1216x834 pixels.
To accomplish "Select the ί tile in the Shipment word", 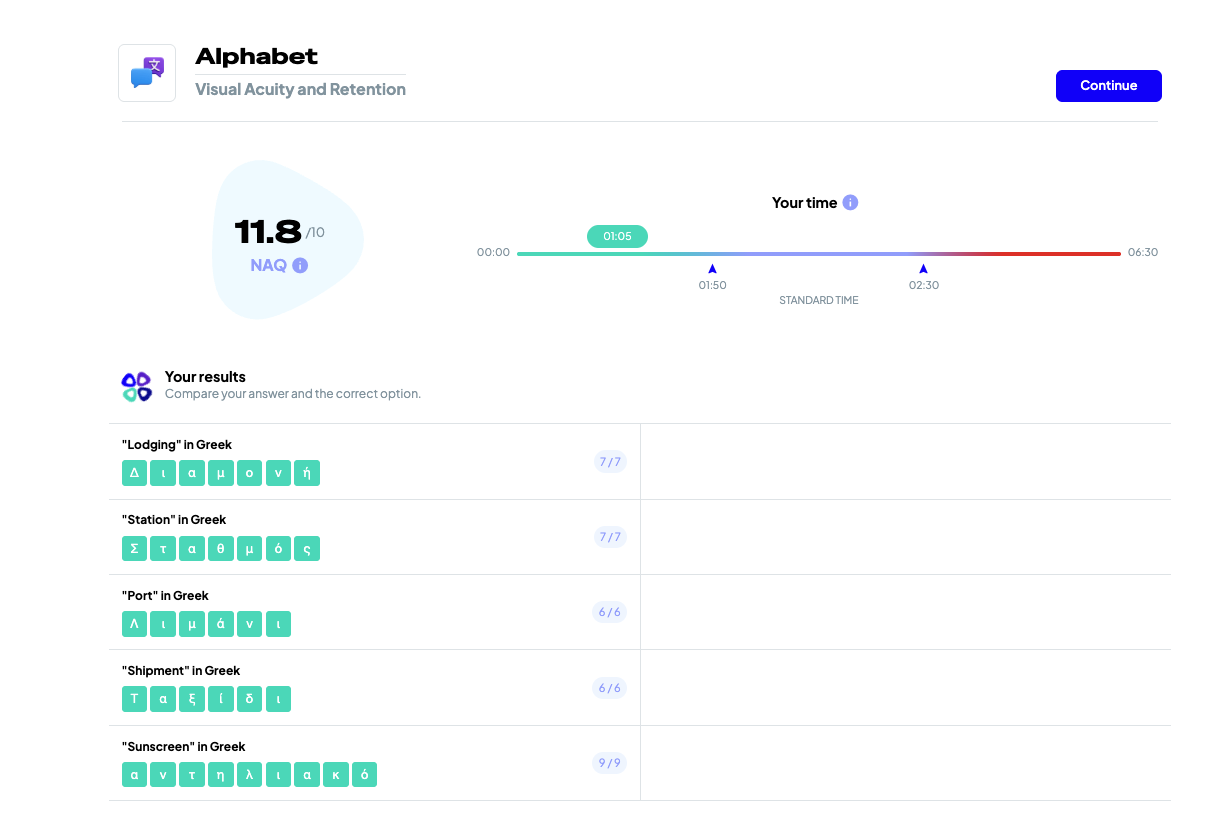I will (x=221, y=699).
